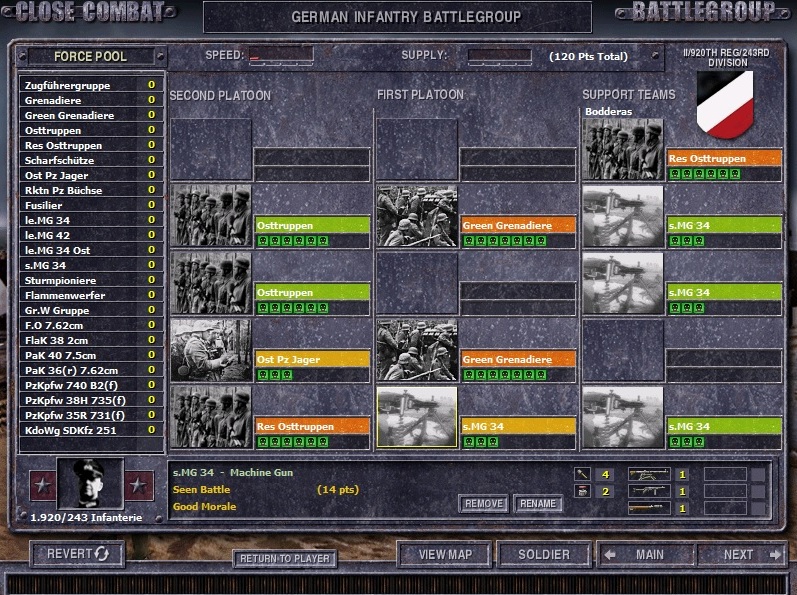Click the 243rd Division shield emblem
Viewport: 797px width, 595px height.
pyautogui.click(x=725, y=104)
